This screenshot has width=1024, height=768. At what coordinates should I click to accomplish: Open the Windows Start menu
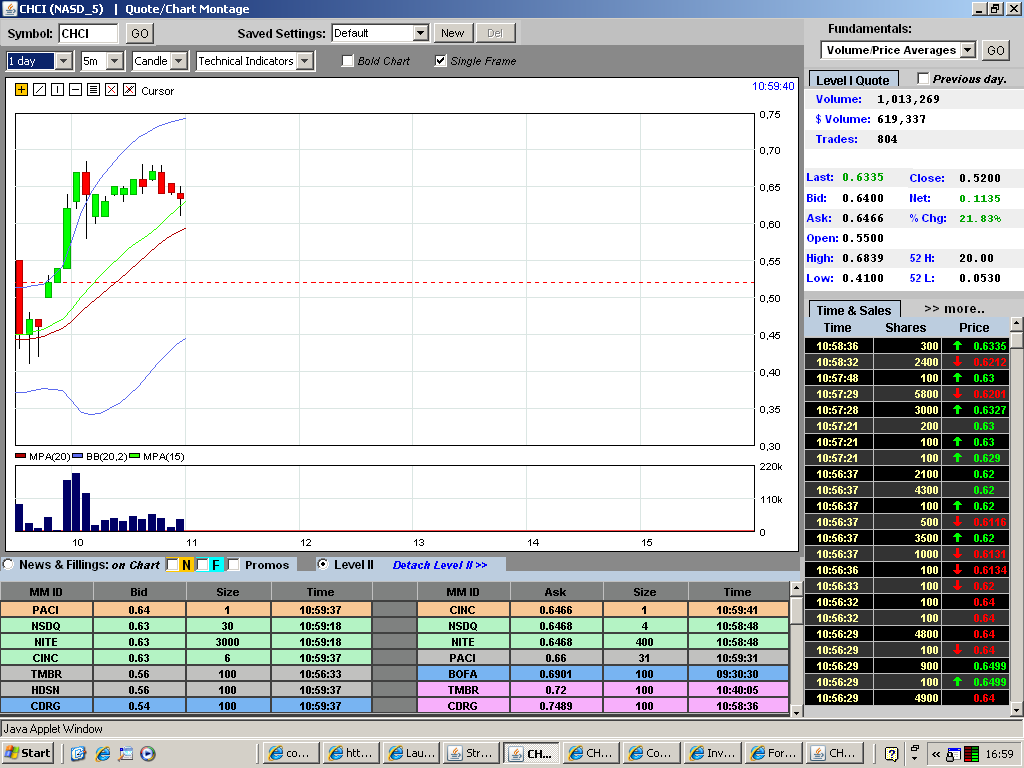coord(27,753)
